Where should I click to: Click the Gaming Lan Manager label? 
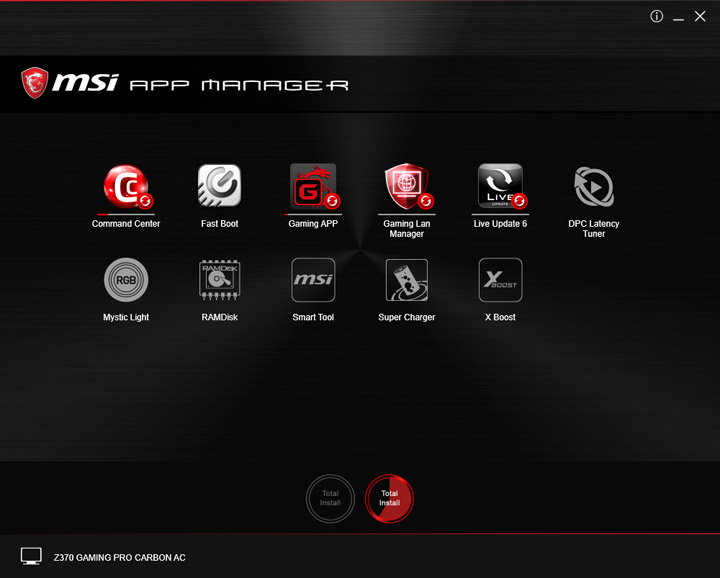407,229
